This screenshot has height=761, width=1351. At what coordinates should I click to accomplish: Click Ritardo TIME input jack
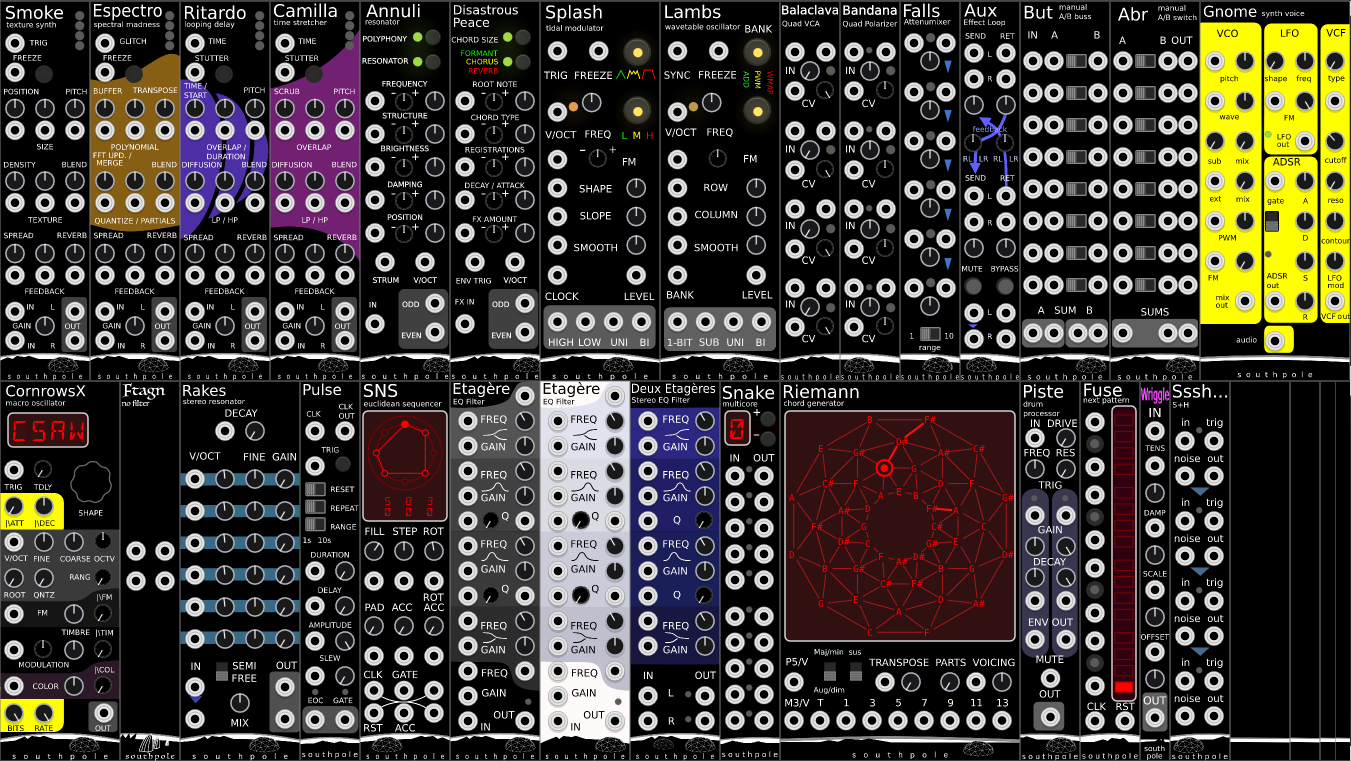[195, 42]
